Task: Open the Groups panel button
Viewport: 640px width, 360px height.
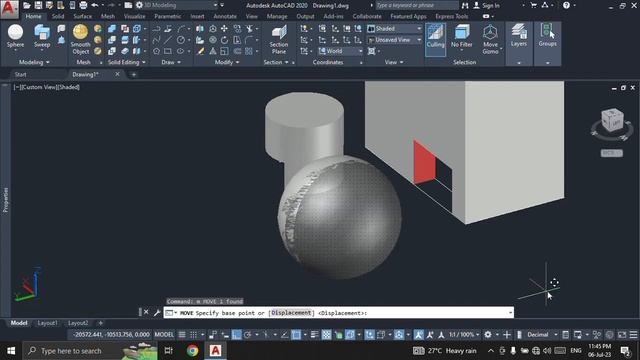Action: pyautogui.click(x=547, y=36)
